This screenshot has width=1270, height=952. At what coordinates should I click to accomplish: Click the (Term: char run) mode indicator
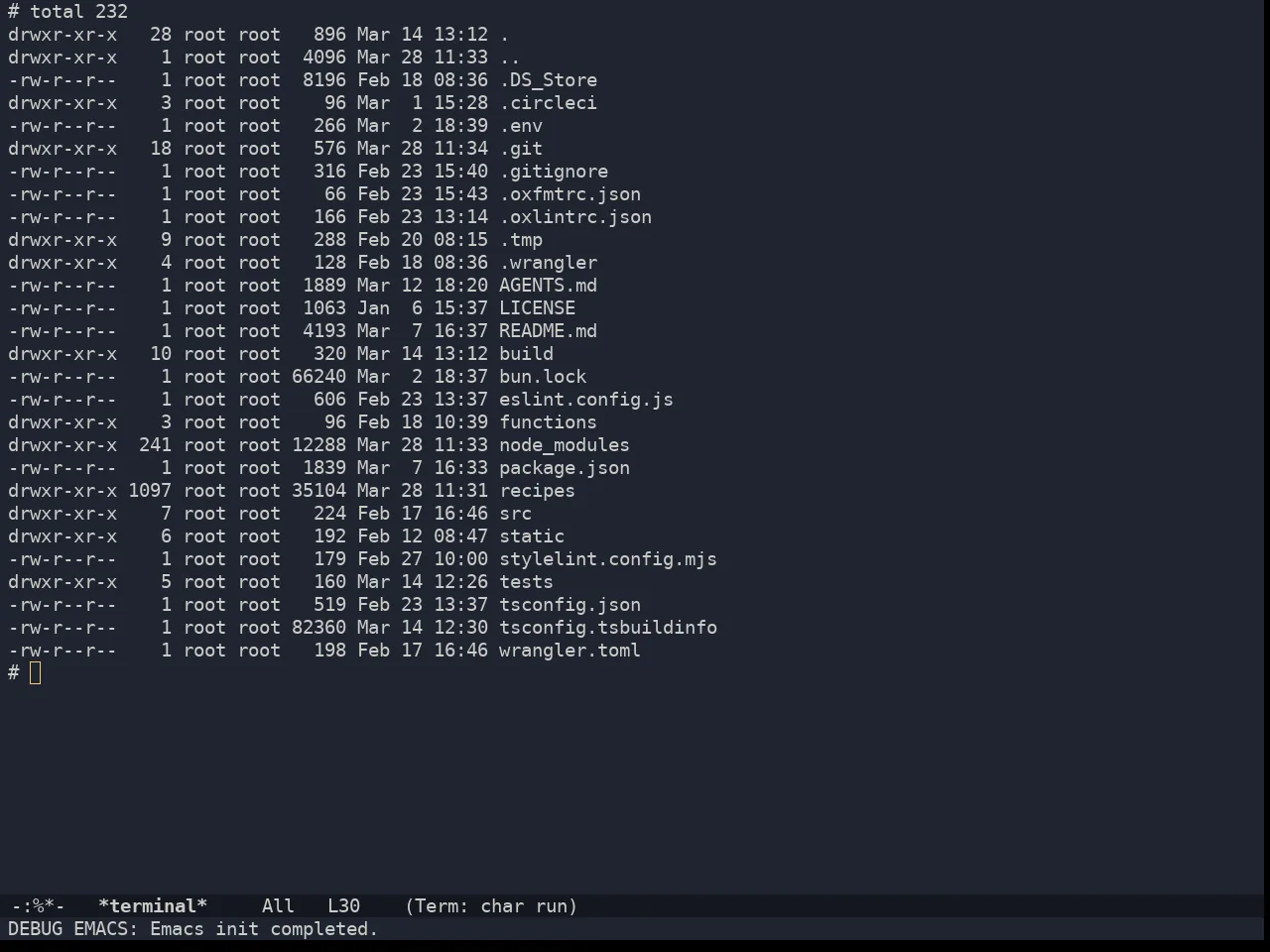tap(491, 906)
